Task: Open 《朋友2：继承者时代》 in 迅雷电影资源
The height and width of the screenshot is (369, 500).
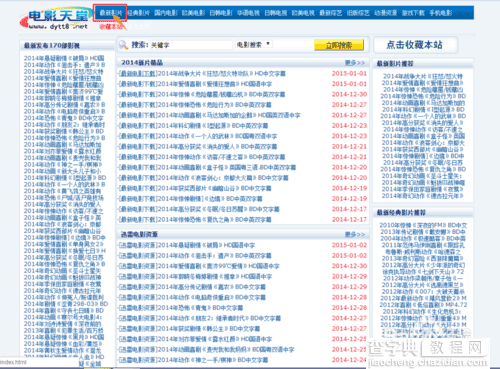Action: 219,318
